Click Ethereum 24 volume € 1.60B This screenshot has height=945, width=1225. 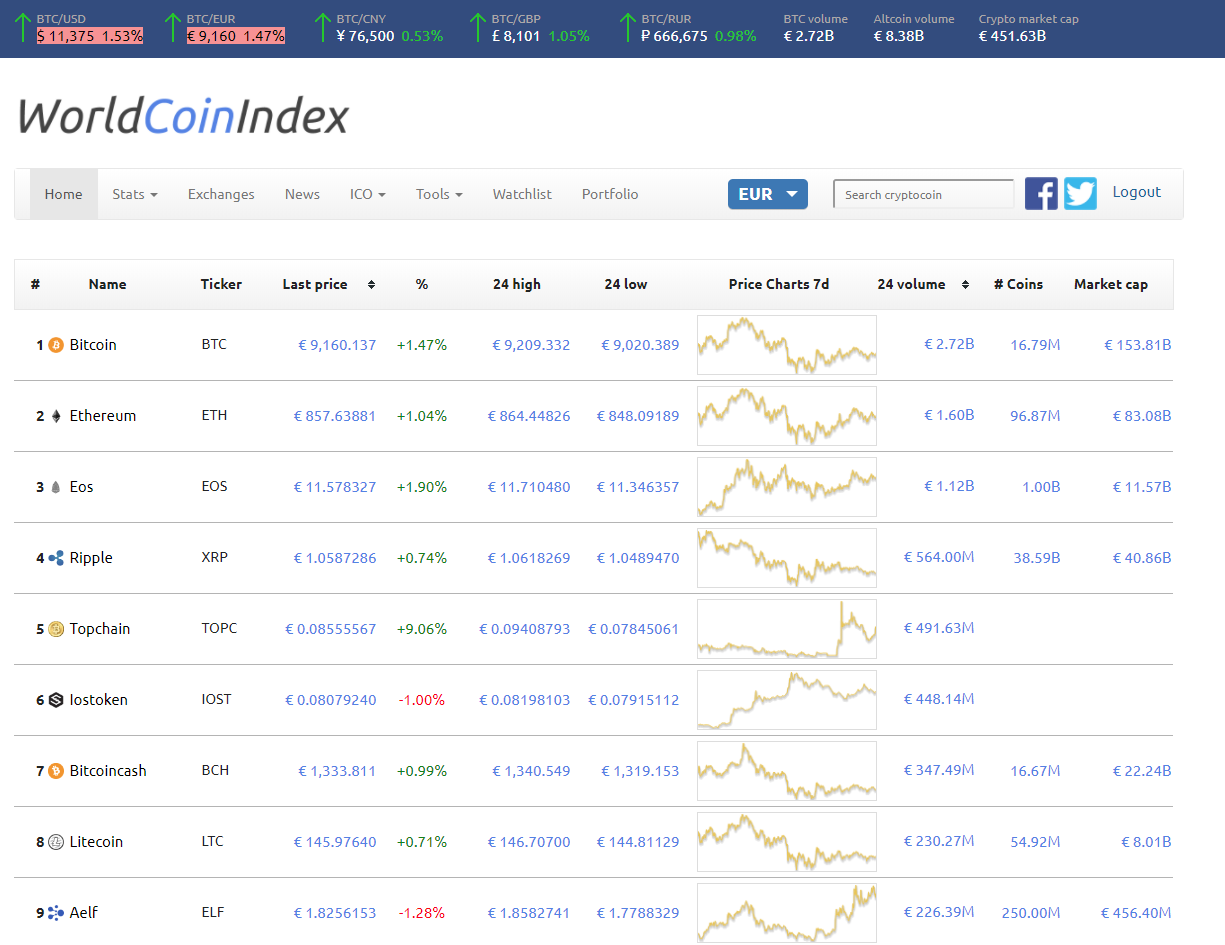949,416
